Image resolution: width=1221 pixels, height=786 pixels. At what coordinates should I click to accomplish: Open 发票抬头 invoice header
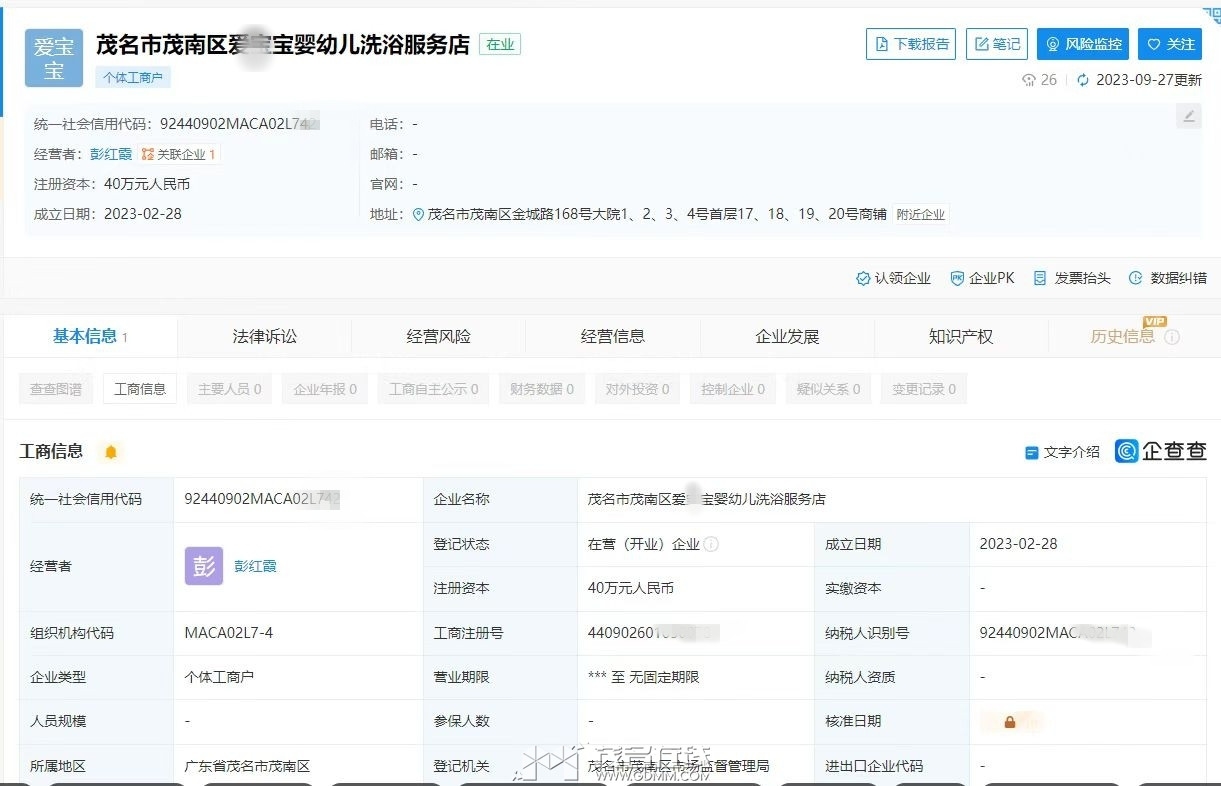(x=1072, y=278)
